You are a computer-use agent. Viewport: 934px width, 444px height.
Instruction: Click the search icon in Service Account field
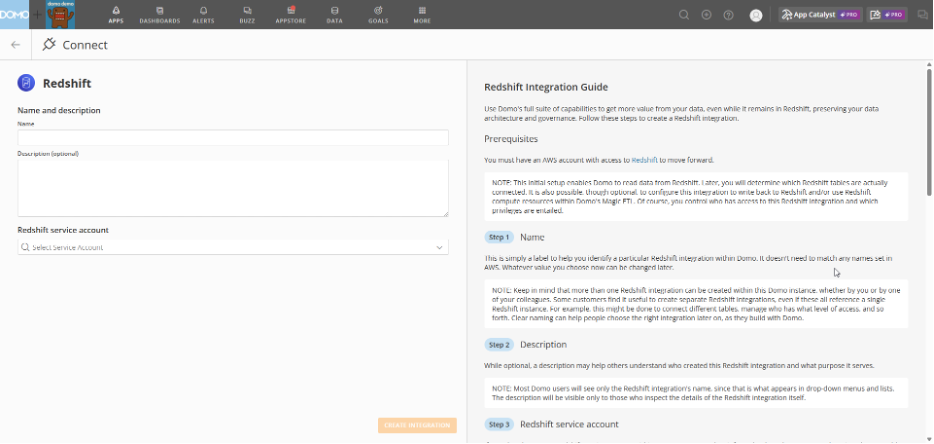tap(25, 247)
